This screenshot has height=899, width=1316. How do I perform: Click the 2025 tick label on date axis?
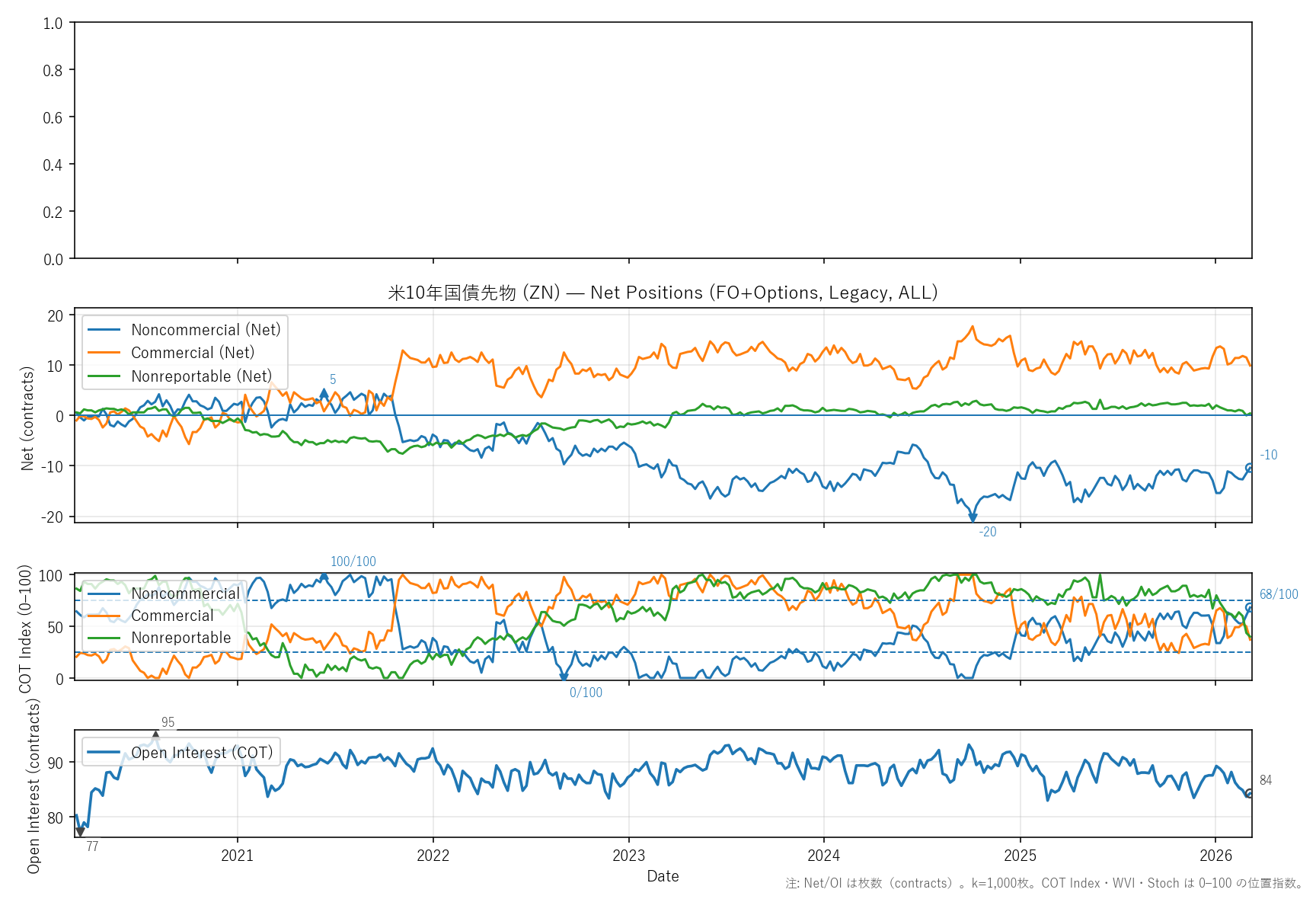1020,856
